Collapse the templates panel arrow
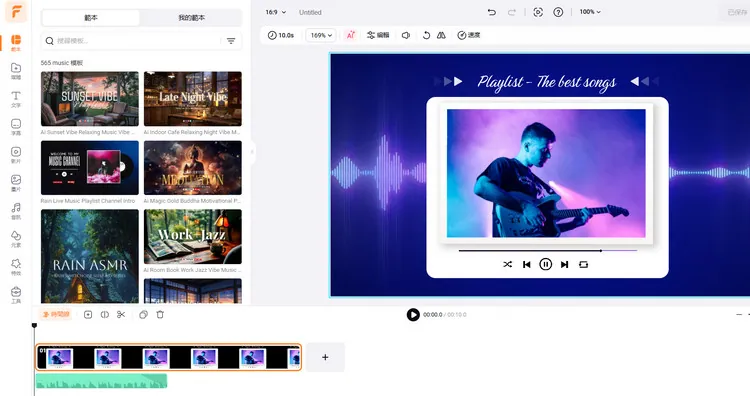Image resolution: width=750 pixels, height=396 pixels. pos(252,152)
